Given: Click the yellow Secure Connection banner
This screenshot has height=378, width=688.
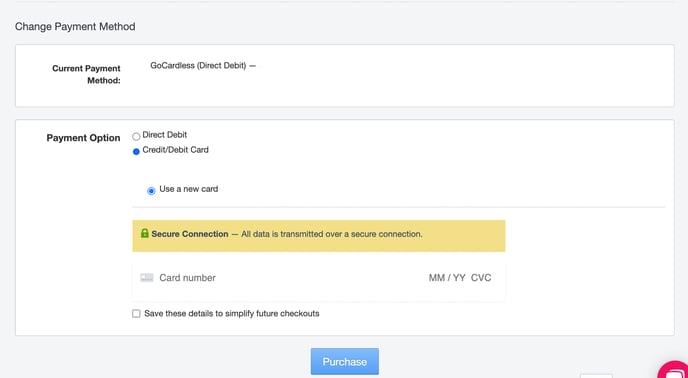Looking at the screenshot, I should pyautogui.click(x=319, y=236).
